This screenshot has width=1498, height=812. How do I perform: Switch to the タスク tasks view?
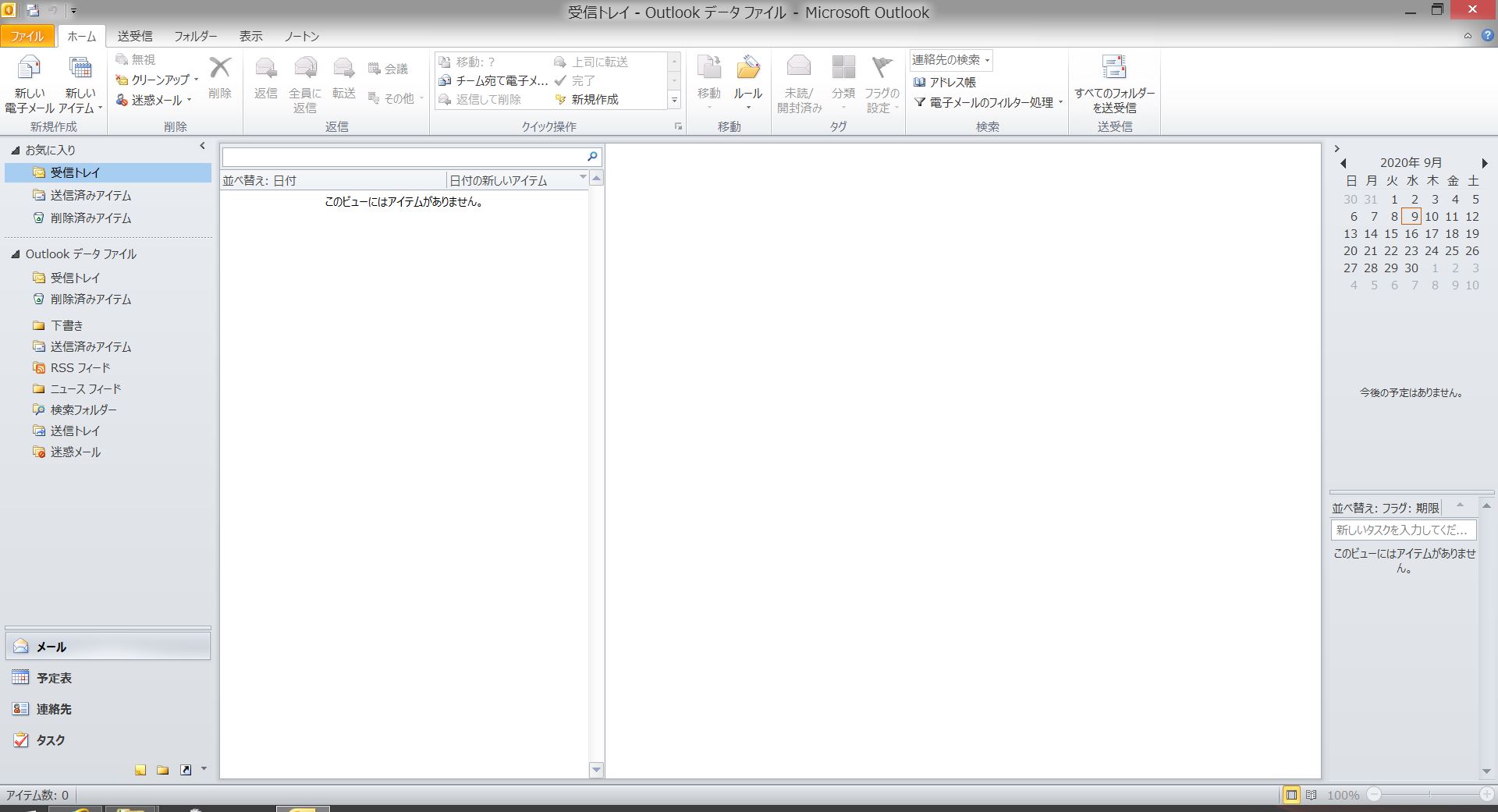tap(108, 740)
